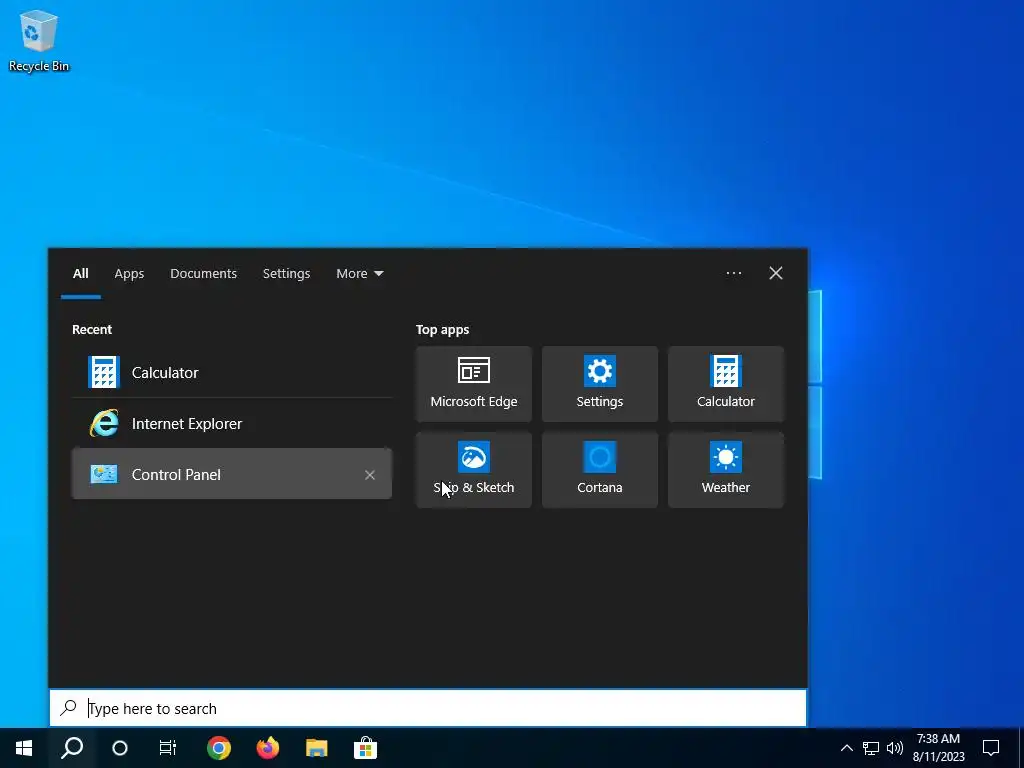Viewport: 1024px width, 768px height.
Task: Open Cortana from the taskbar circle
Action: click(x=120, y=748)
